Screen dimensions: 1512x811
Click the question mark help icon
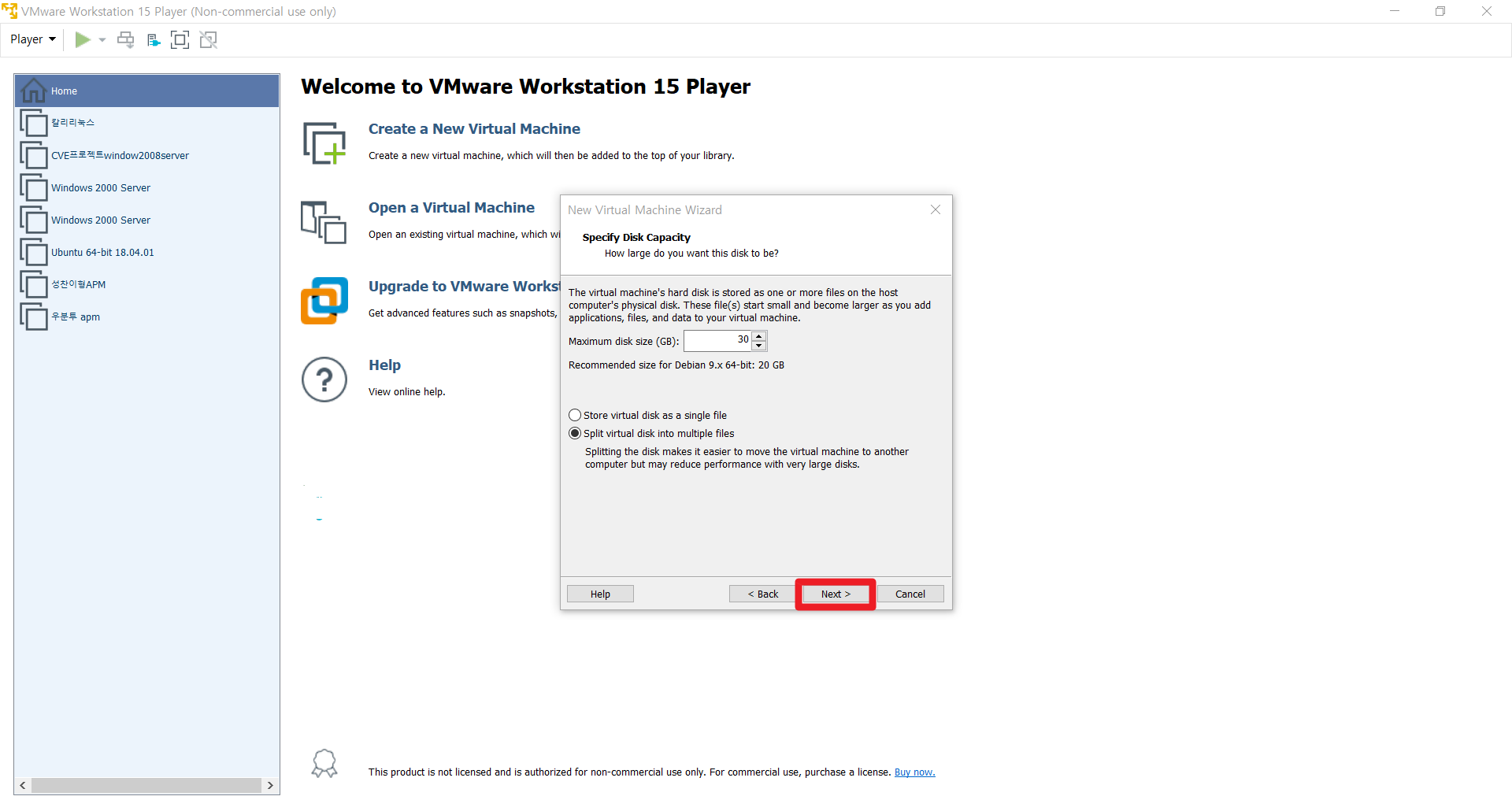coord(324,380)
